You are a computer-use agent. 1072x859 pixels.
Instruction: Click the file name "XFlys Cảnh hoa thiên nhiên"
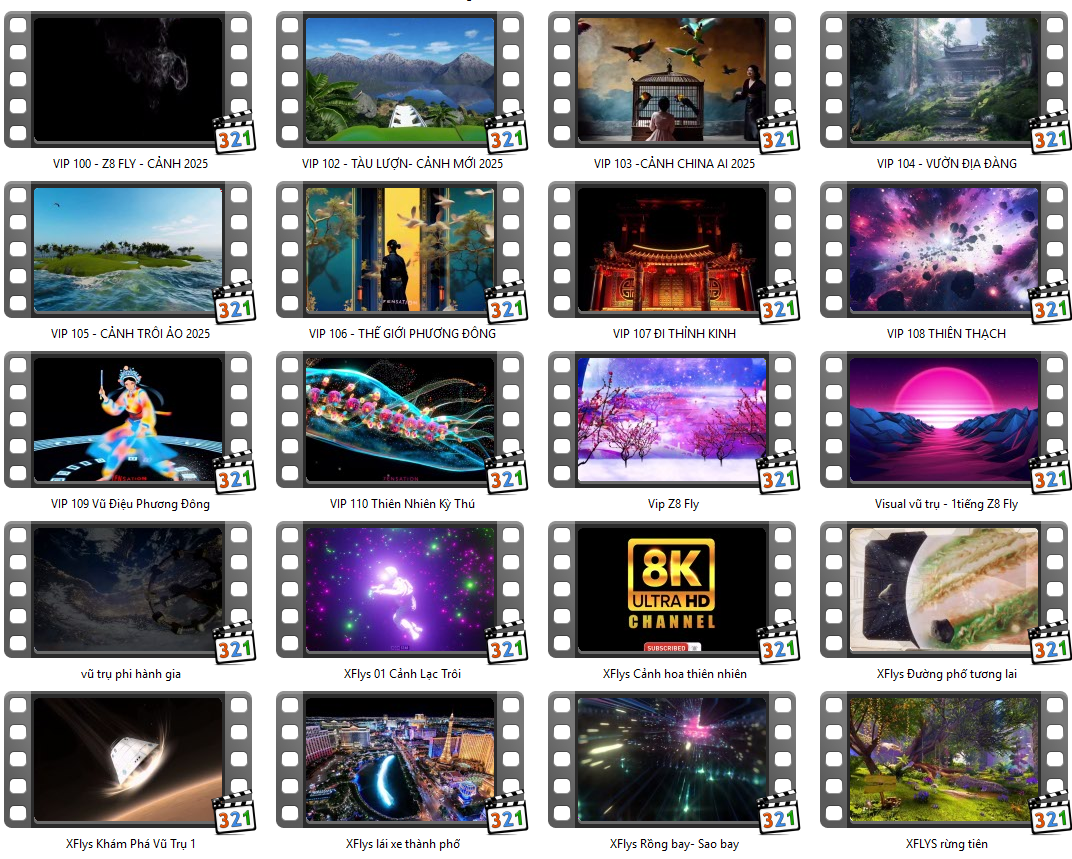click(675, 674)
